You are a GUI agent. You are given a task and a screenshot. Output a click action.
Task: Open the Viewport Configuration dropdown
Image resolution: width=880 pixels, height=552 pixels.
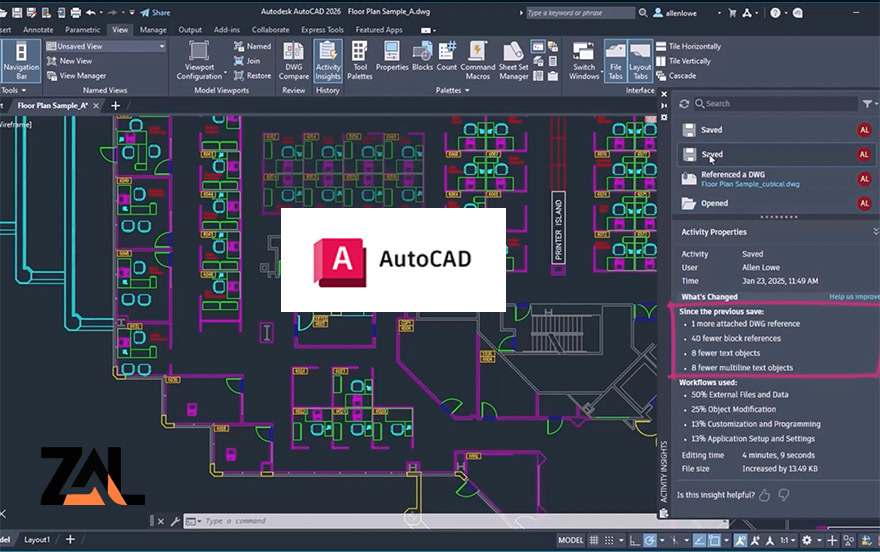point(199,62)
